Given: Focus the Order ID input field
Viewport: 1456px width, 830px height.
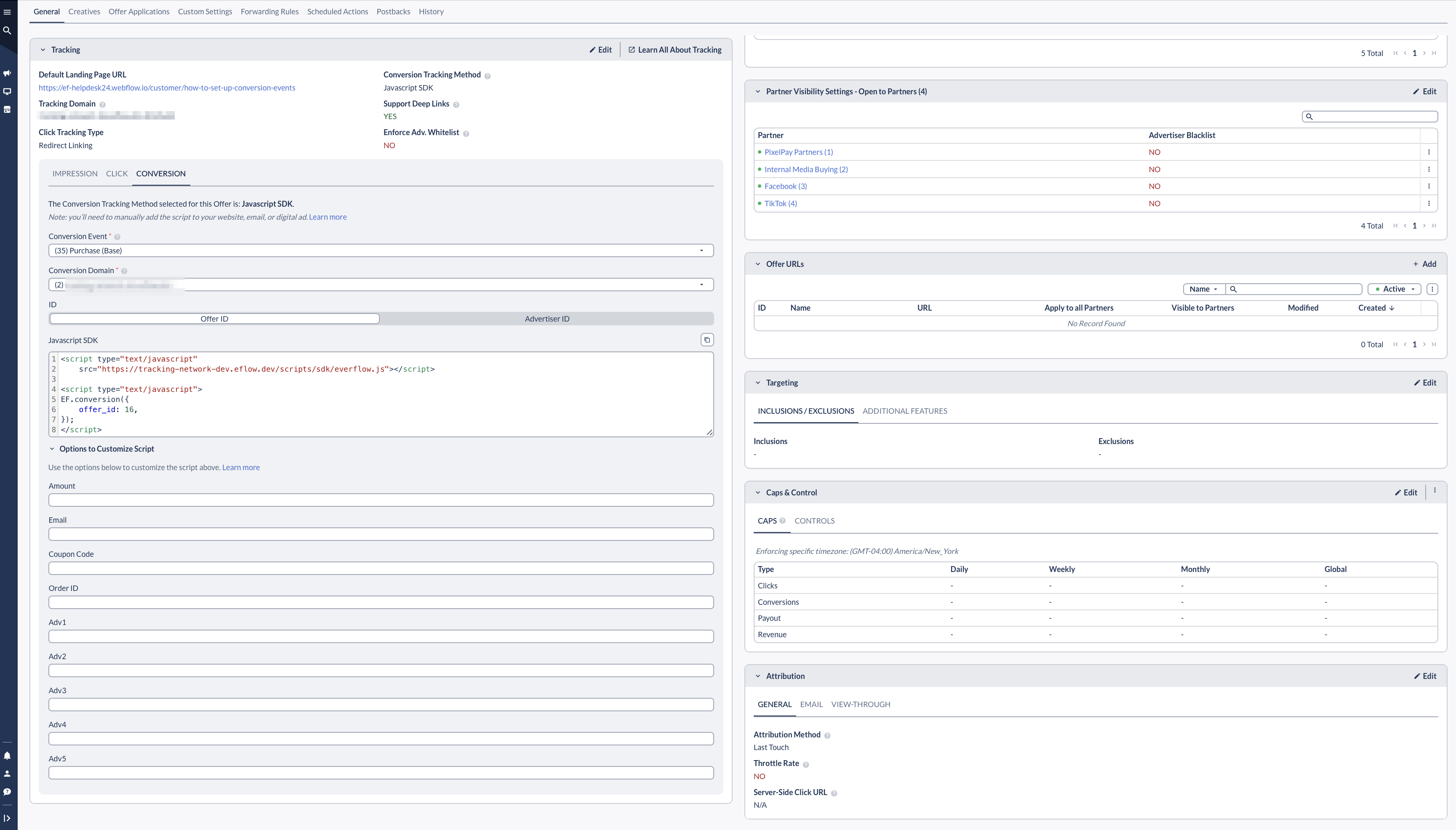Looking at the screenshot, I should click(381, 603).
